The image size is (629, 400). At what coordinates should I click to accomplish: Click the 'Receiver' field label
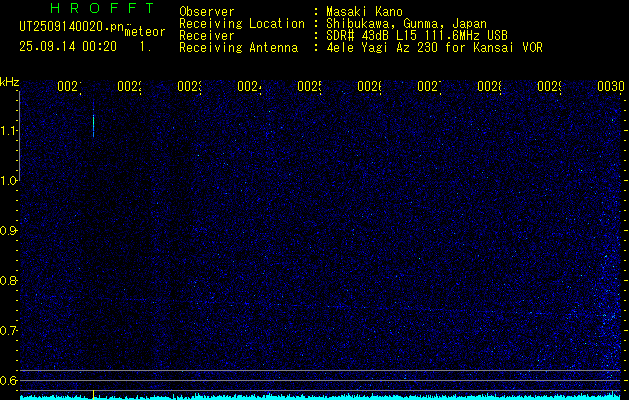(x=207, y=36)
